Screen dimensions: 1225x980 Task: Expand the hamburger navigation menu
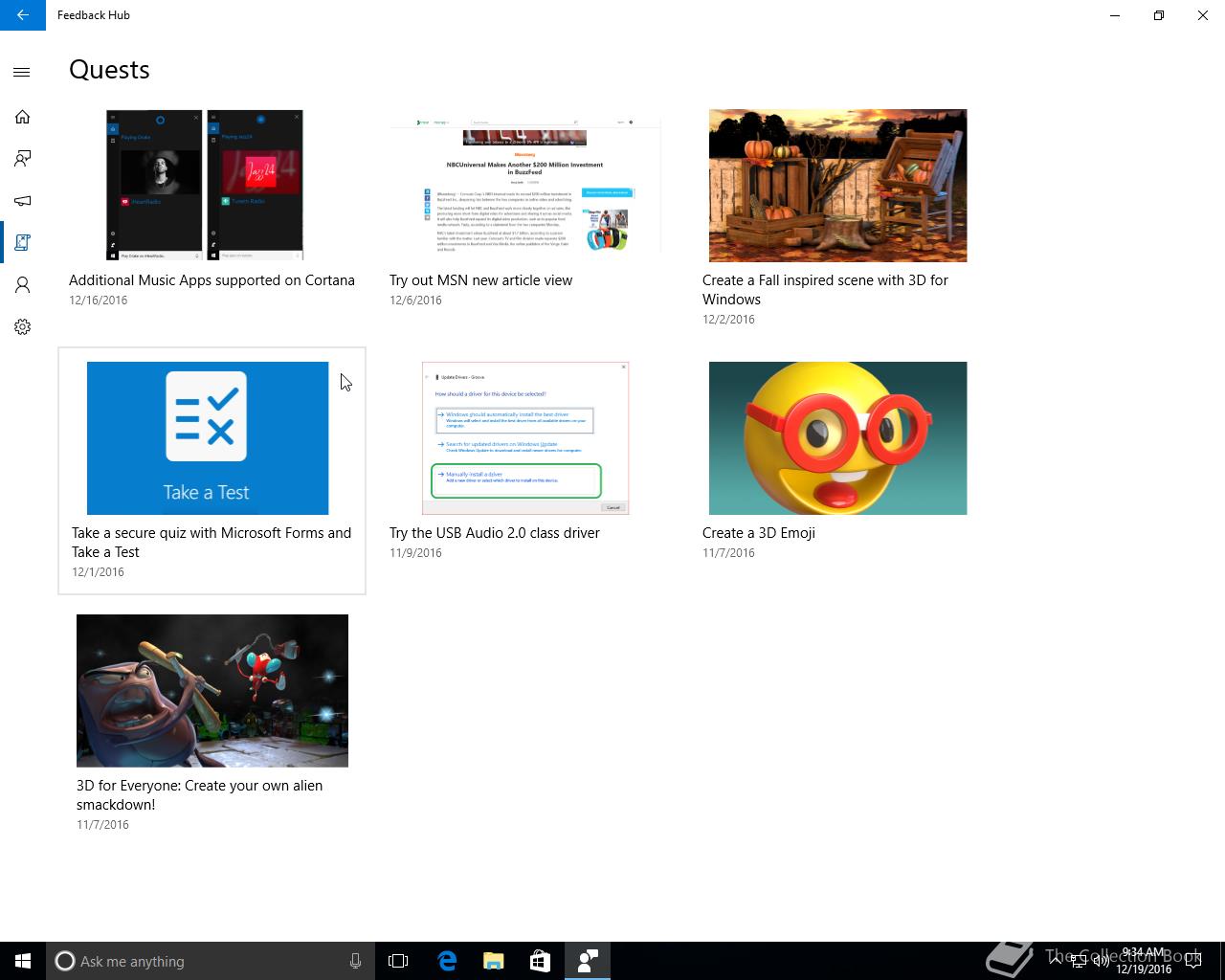point(22,73)
